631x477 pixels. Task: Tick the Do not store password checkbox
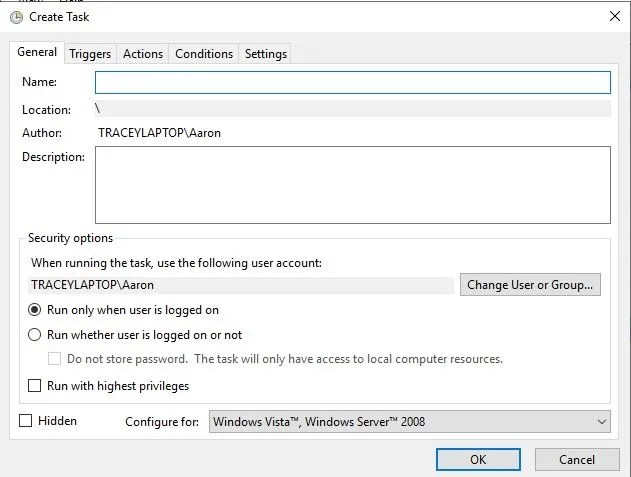(x=56, y=359)
